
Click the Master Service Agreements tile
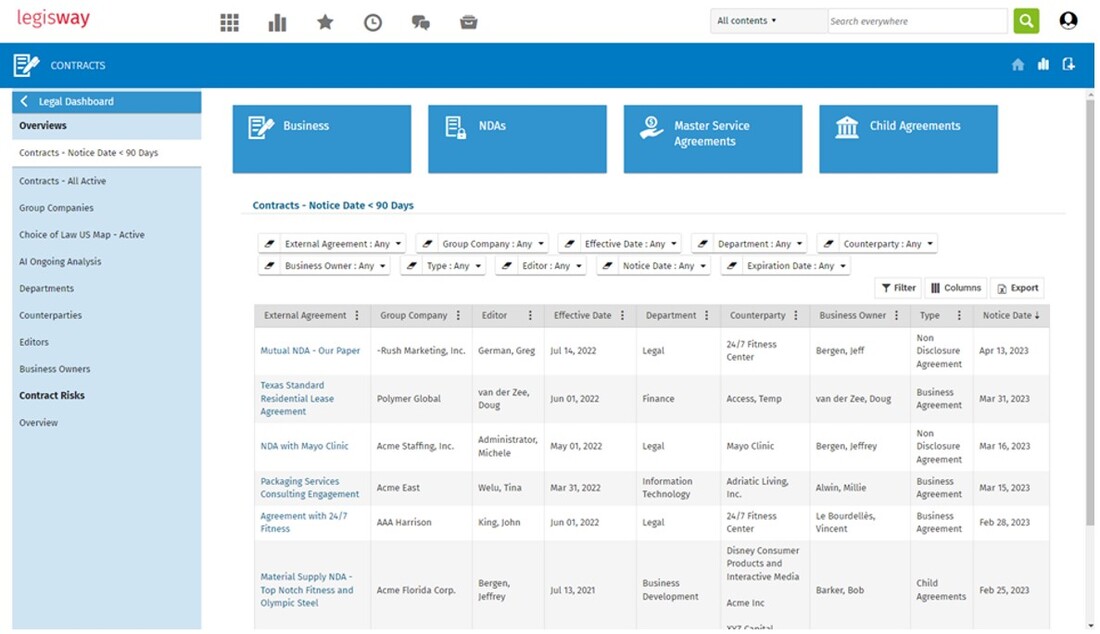(712, 139)
